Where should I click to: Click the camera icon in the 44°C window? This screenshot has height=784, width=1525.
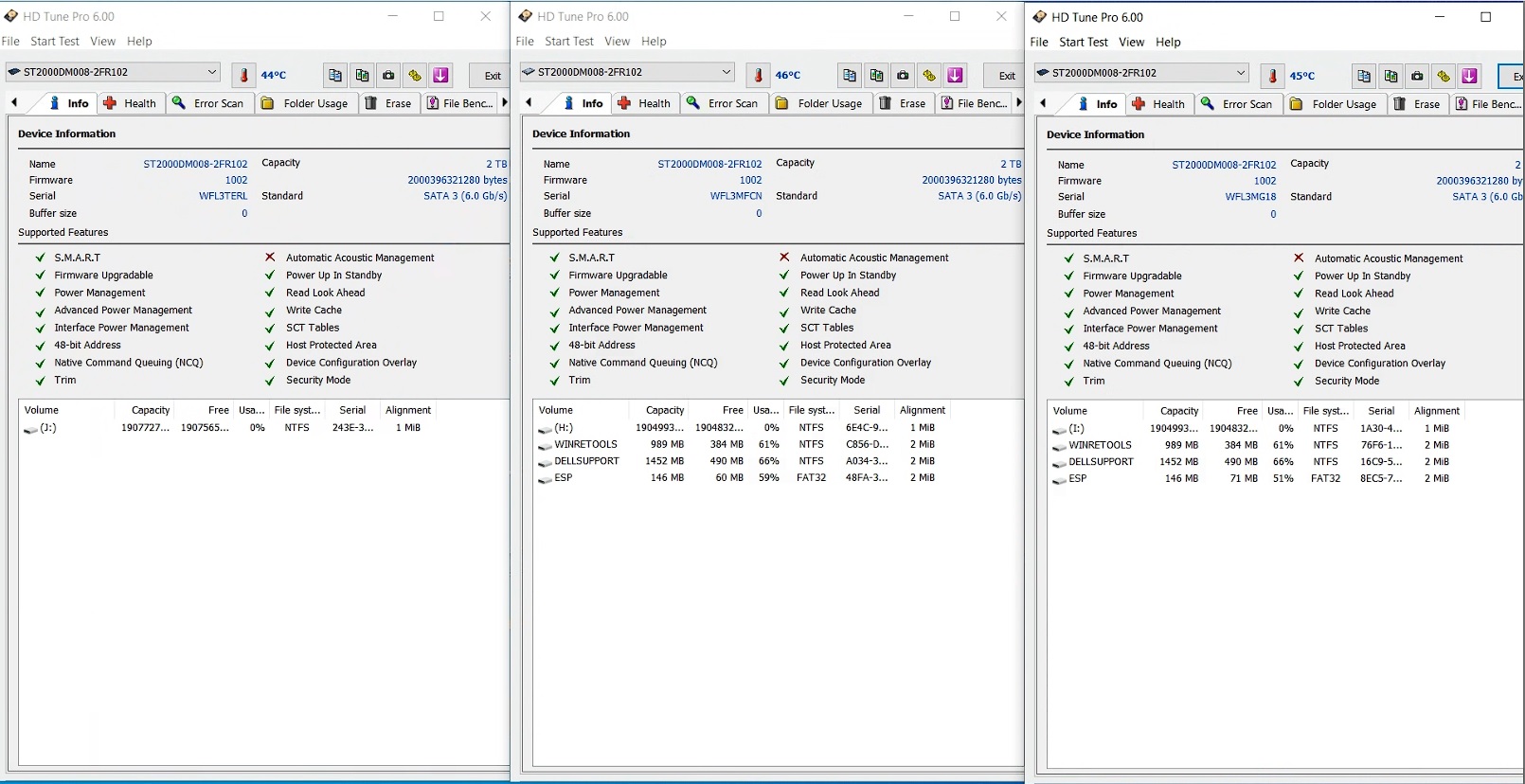point(388,75)
